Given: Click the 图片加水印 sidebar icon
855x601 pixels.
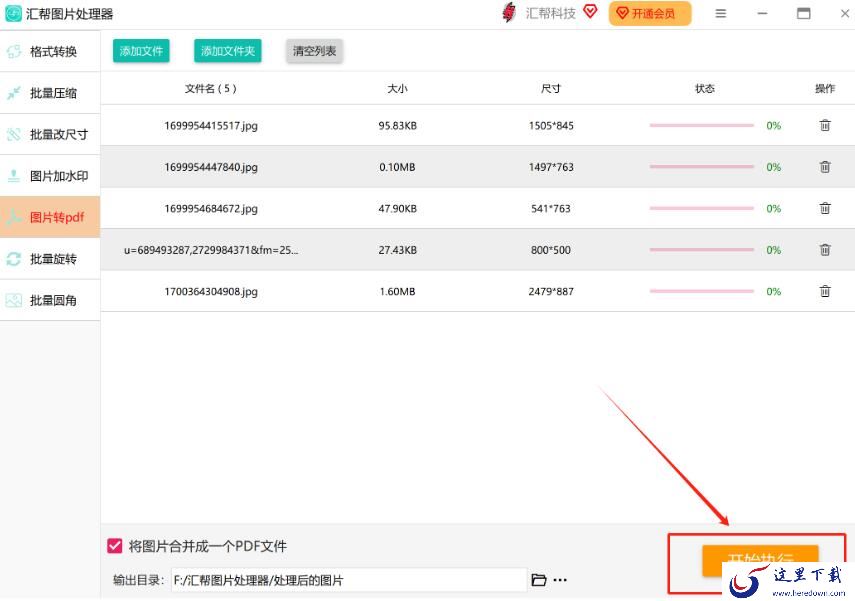Looking at the screenshot, I should [14, 176].
